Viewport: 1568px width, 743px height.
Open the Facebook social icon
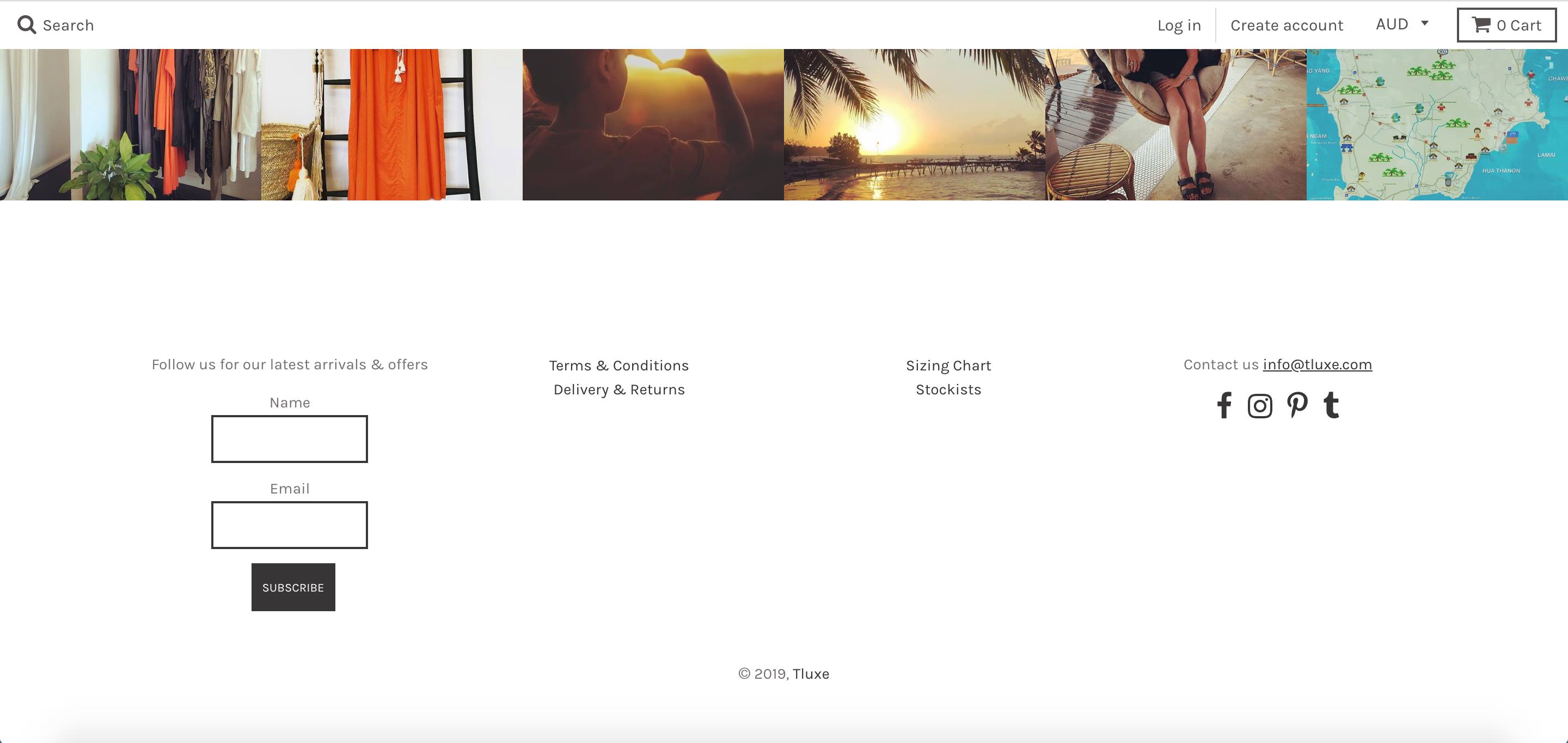coord(1224,405)
